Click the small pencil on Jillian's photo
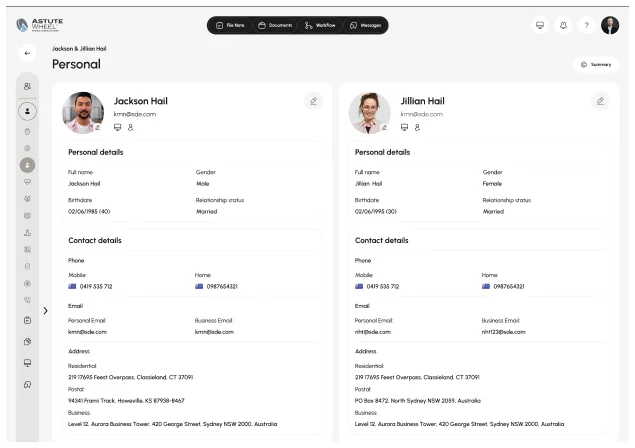This screenshot has width=635, height=448. tap(384, 127)
